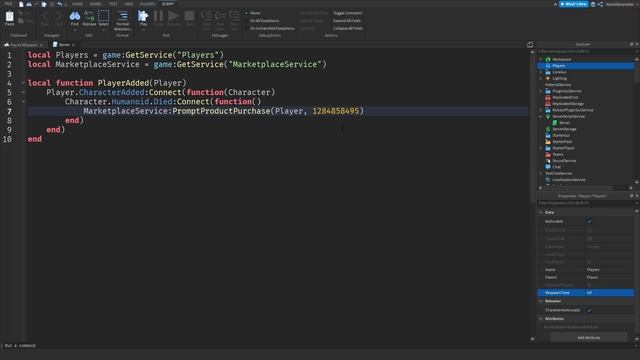This screenshot has width=640, height=360.
Task: Click the StarterPack icon in Explorer
Action: [x=548, y=142]
